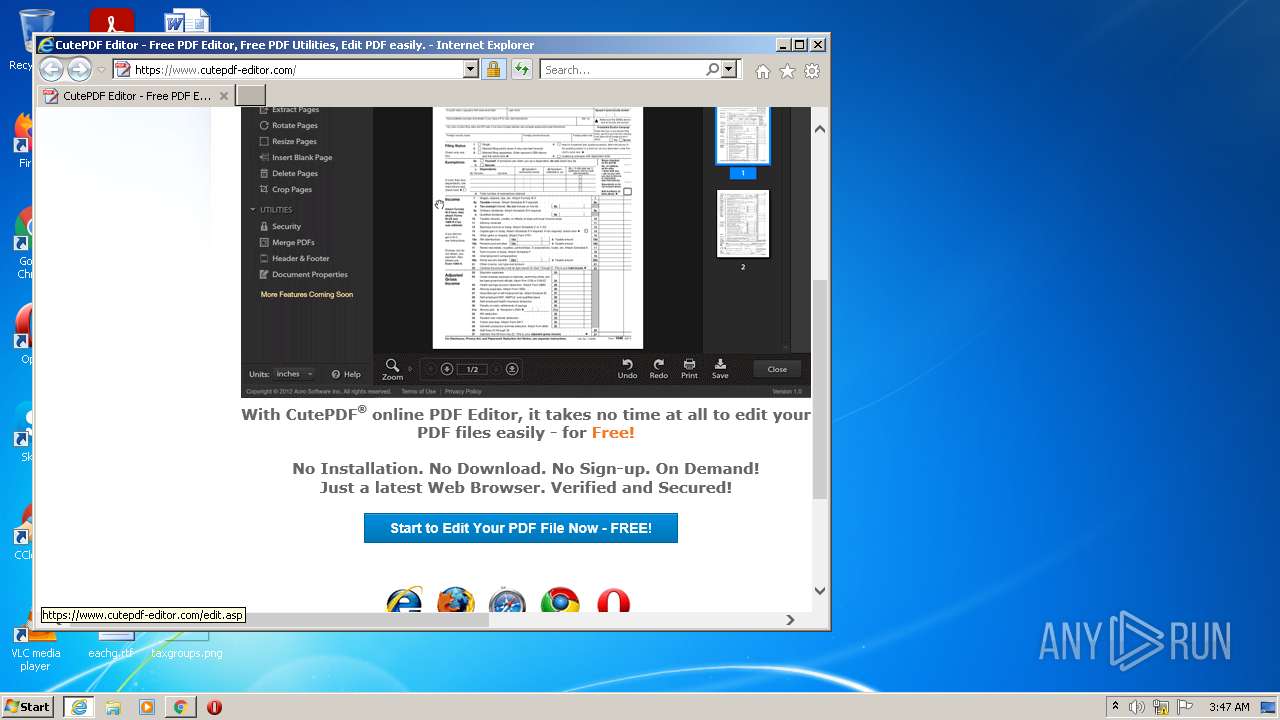
Task: Open the system tray volume icon
Action: pos(1137,707)
